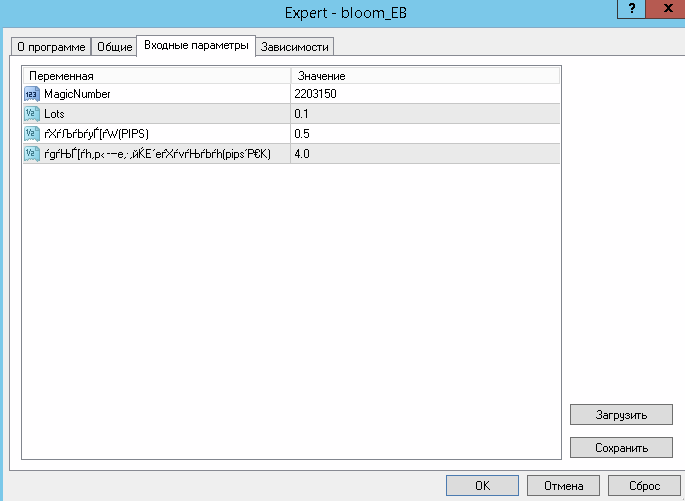Click the Отмена button
The width and height of the screenshot is (685, 501).
click(563, 486)
